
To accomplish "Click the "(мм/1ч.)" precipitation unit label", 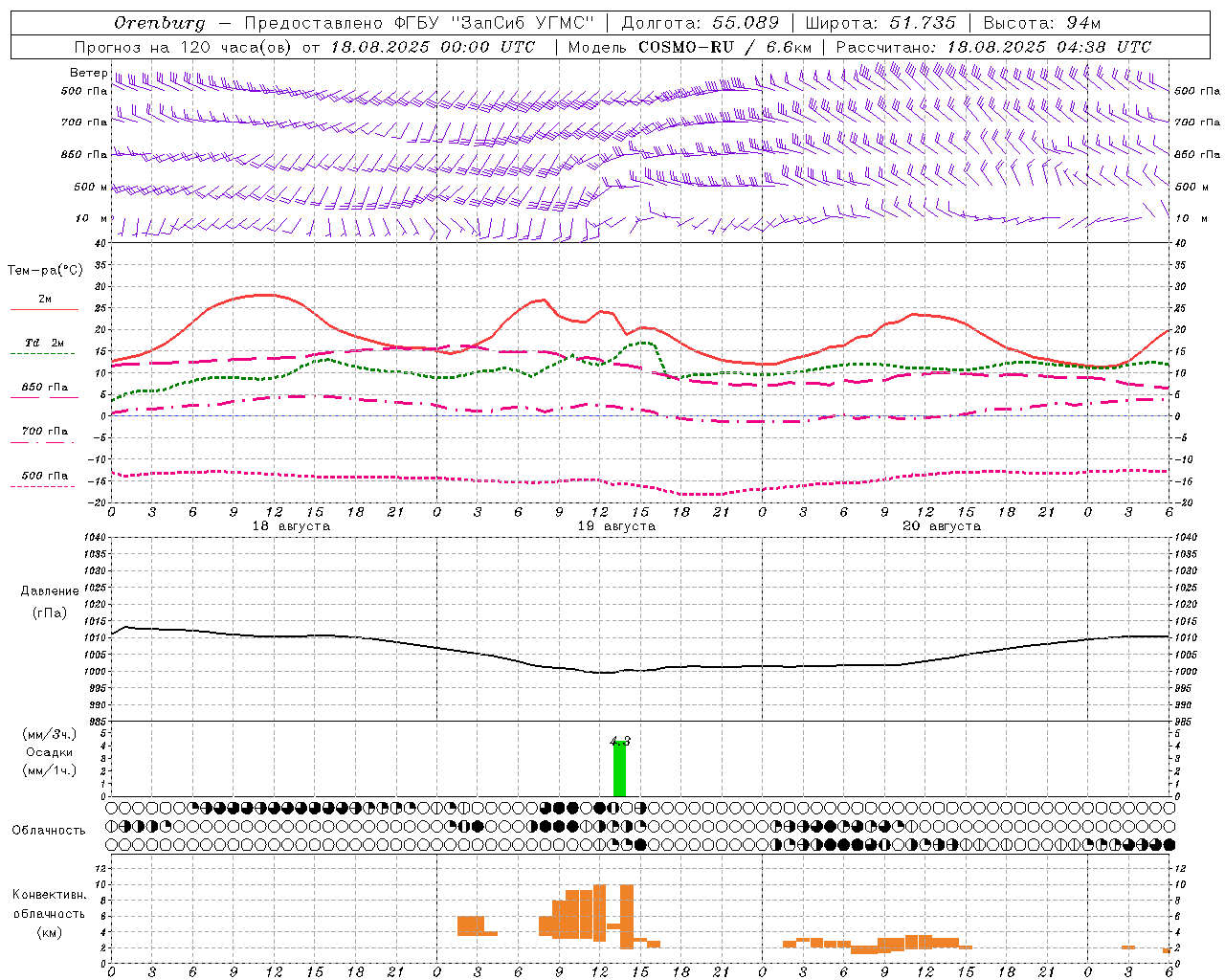I will pos(50,770).
